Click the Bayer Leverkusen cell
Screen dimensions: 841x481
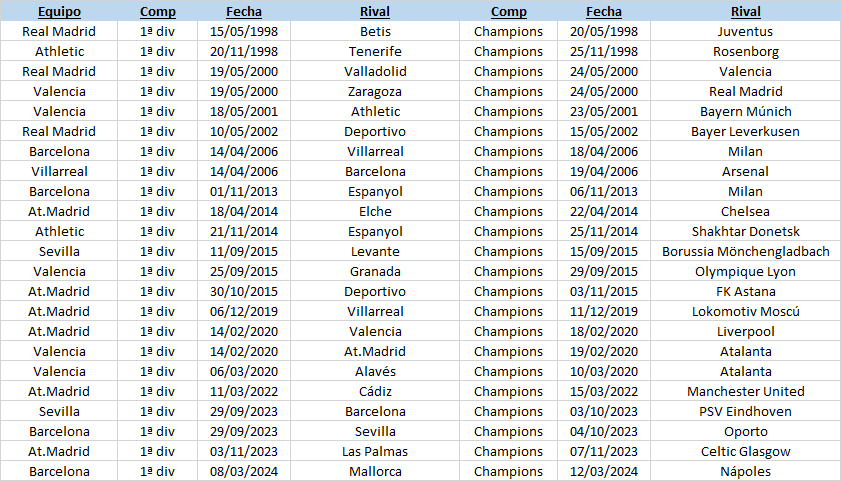[745, 131]
